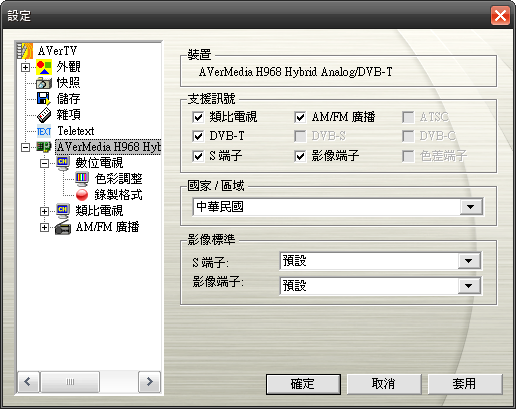Select the 快照 tree item
The image size is (516, 409).
(68, 83)
